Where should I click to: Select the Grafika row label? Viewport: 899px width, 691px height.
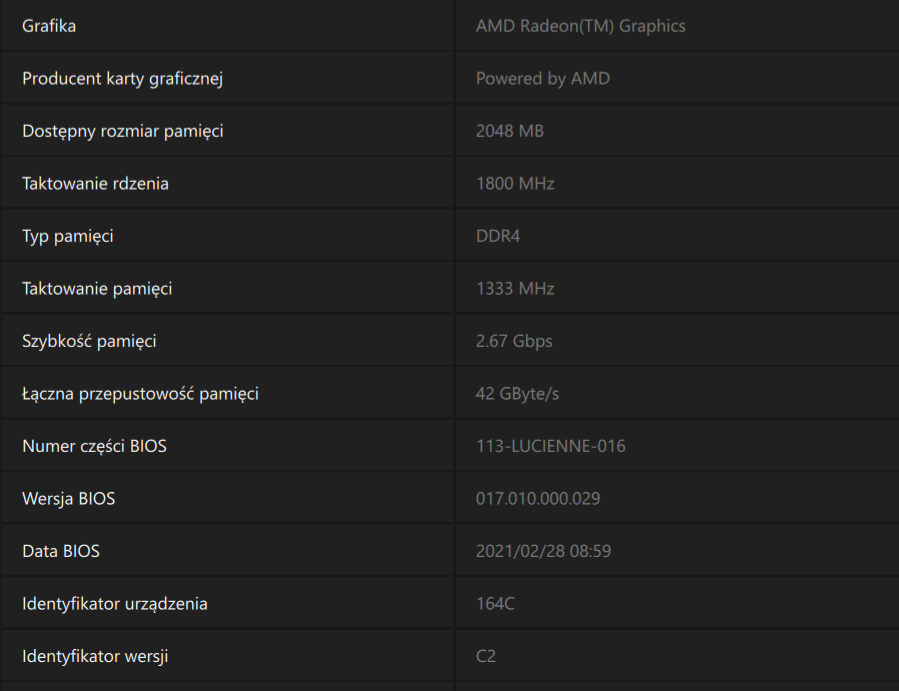click(x=49, y=26)
